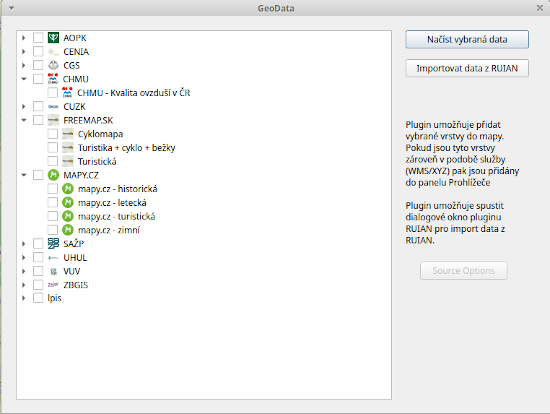Click the CGS source icon
The image size is (550, 414).
pos(53,65)
